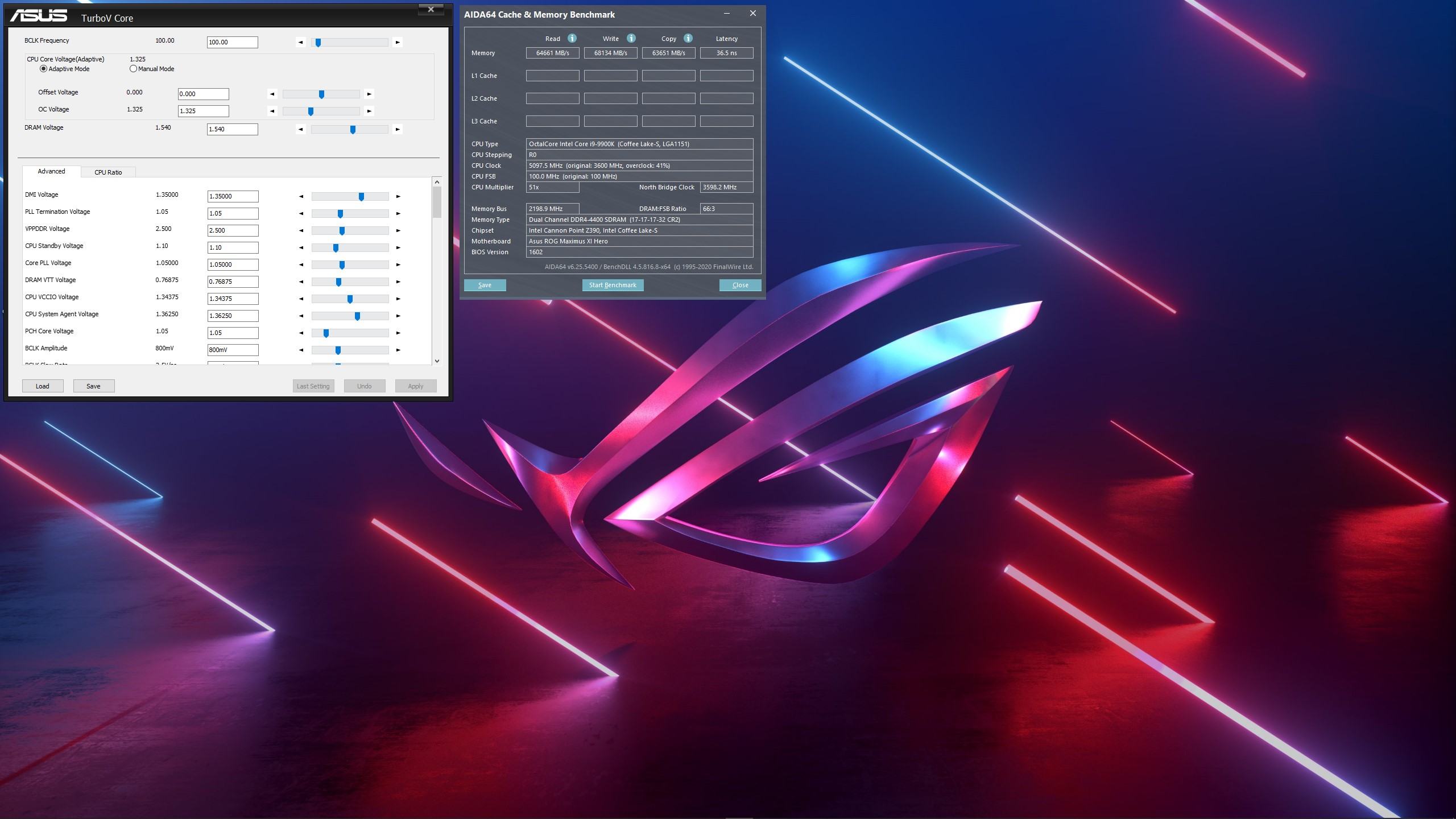
Task: Decrease CPU VCCIO Voltage with left arrow
Action: point(301,299)
